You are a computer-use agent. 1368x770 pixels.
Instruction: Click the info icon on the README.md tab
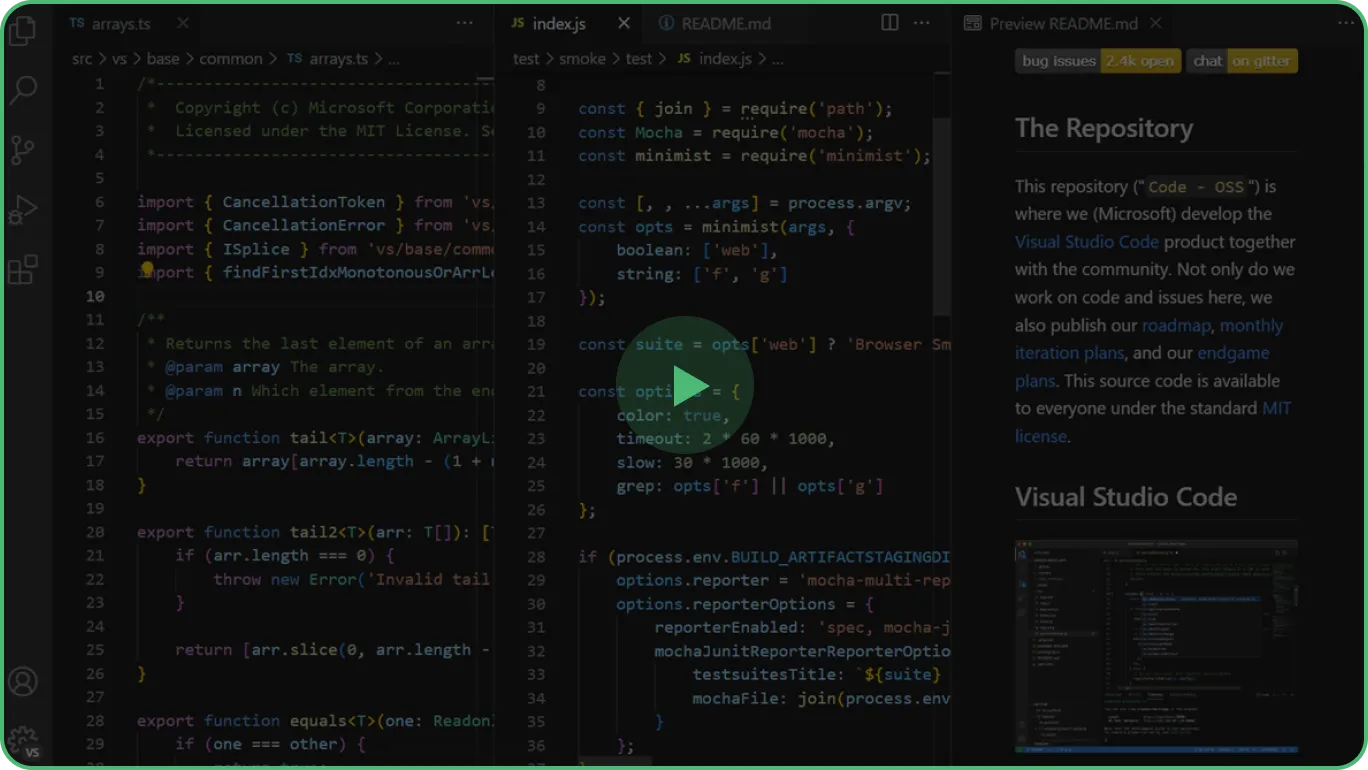click(667, 23)
